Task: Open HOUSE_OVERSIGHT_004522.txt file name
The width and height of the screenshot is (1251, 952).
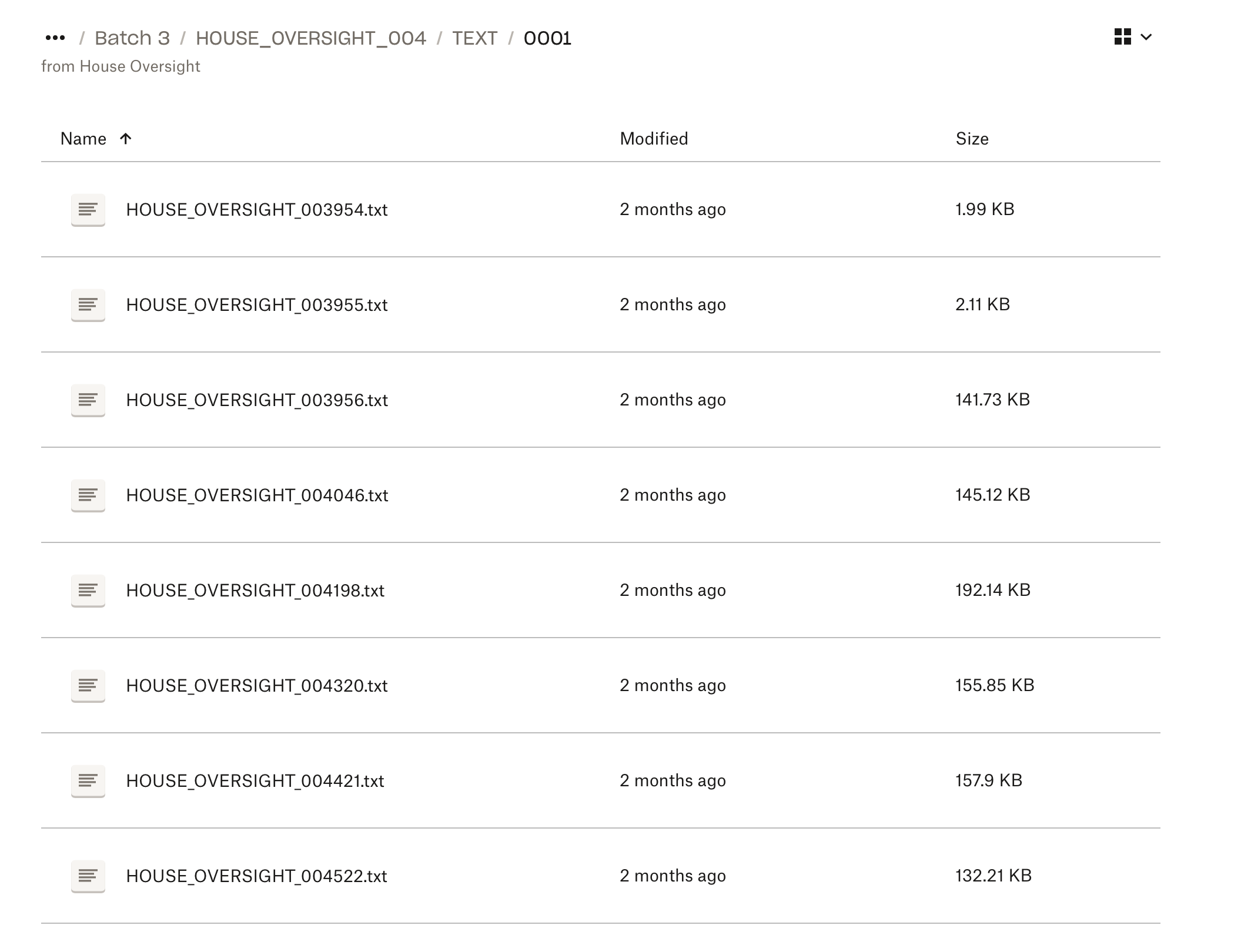Action: pyautogui.click(x=256, y=876)
